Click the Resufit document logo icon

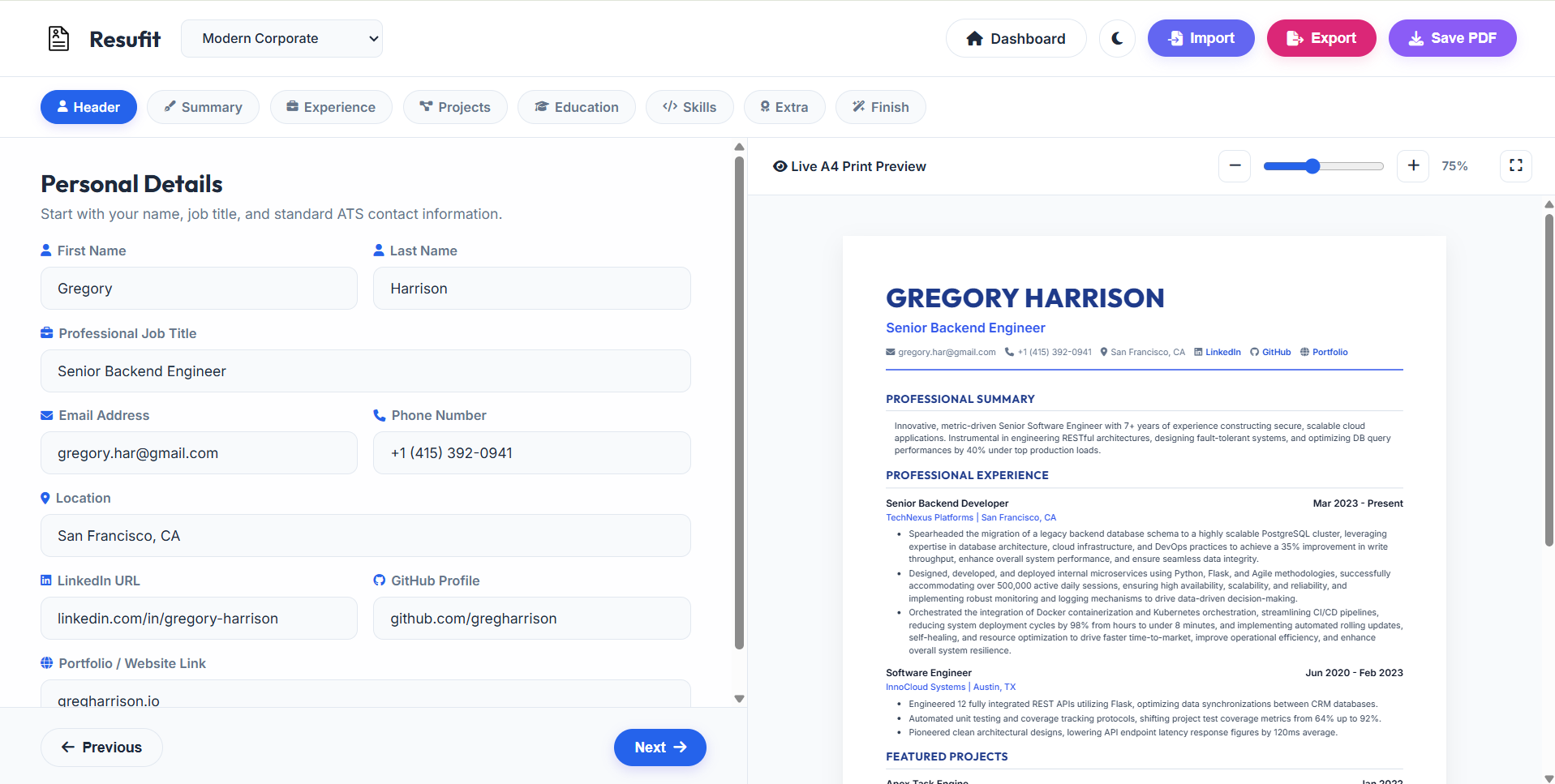pyautogui.click(x=58, y=38)
